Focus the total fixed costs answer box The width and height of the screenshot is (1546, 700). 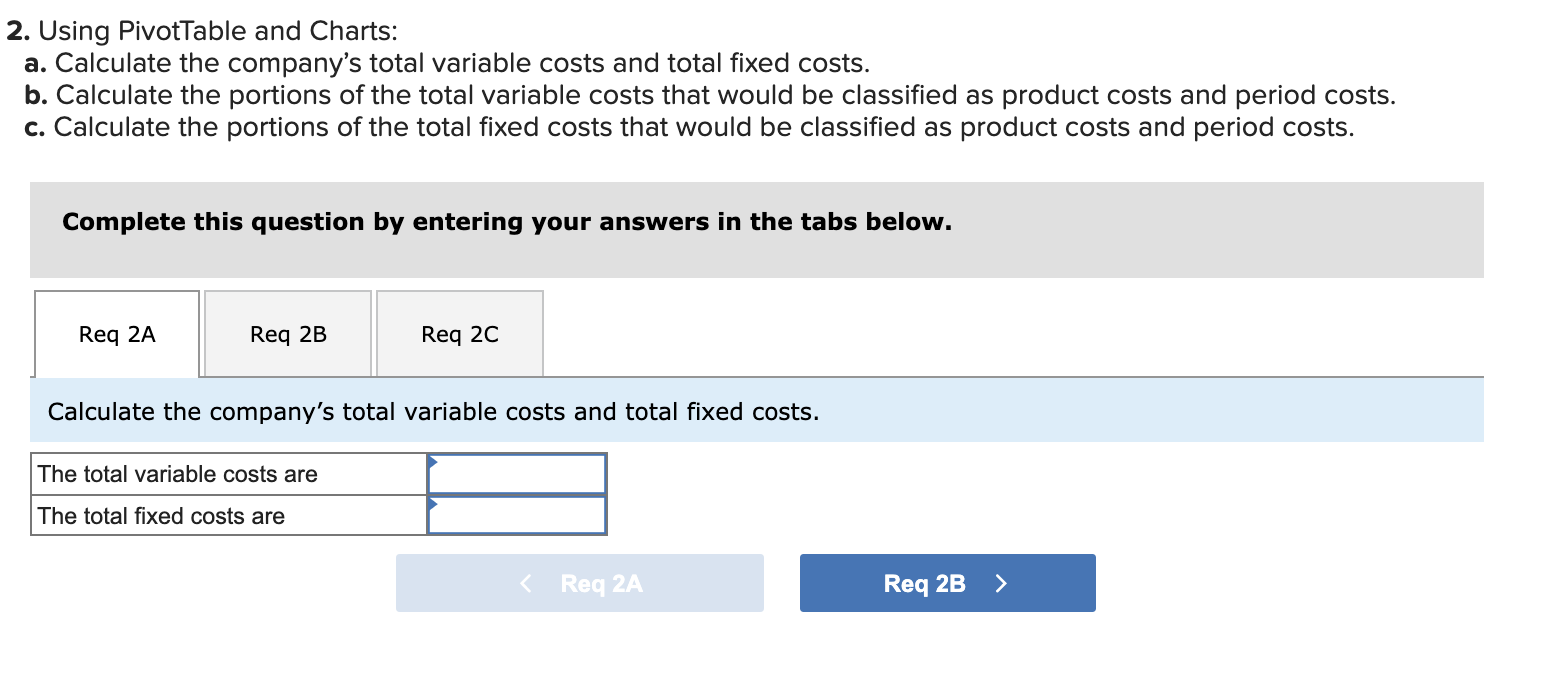click(518, 516)
